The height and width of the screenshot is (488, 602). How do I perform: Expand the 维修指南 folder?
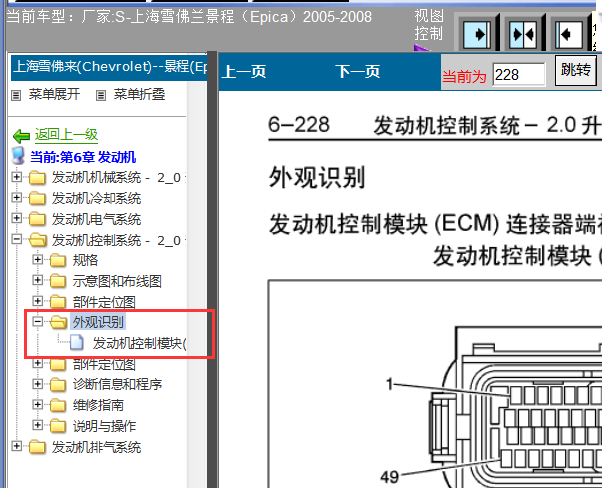coord(37,405)
